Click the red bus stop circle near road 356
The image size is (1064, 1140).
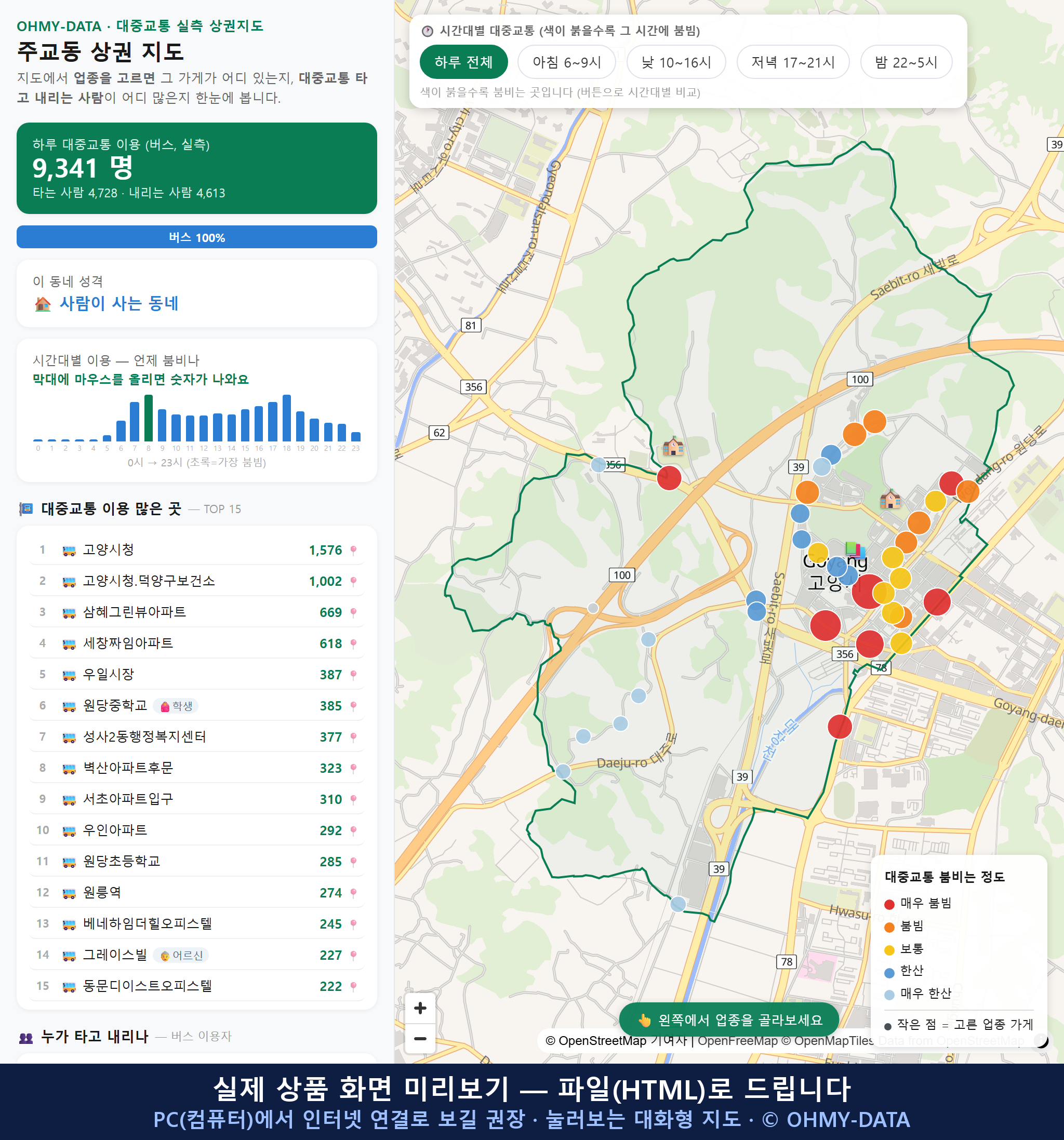tap(669, 478)
